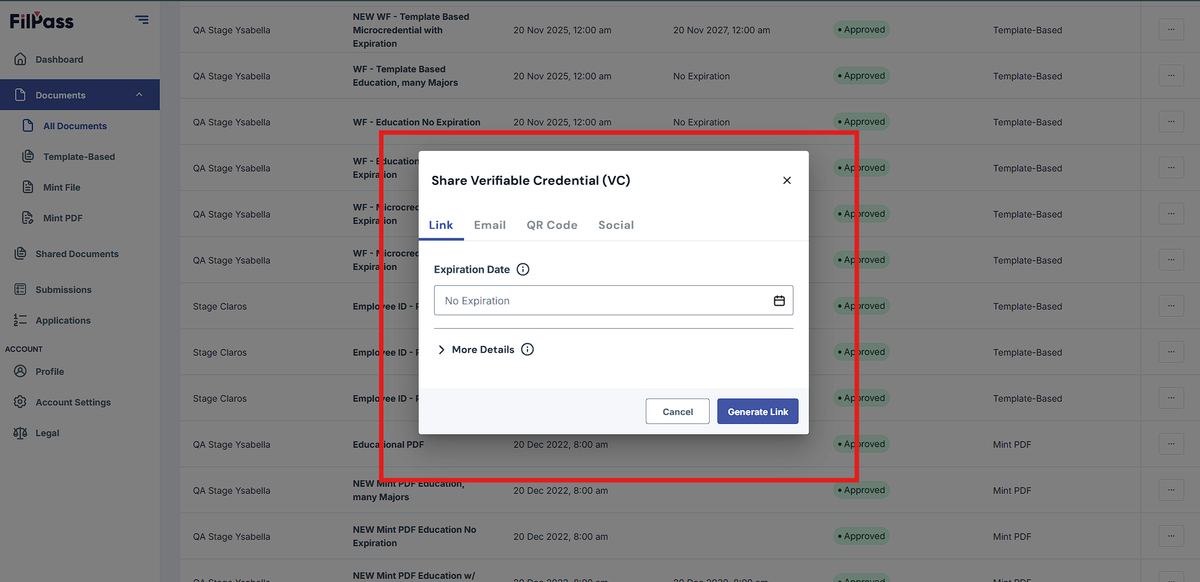Click the No Expiration date input field
Viewport: 1200px width, 582px height.
pyautogui.click(x=614, y=301)
